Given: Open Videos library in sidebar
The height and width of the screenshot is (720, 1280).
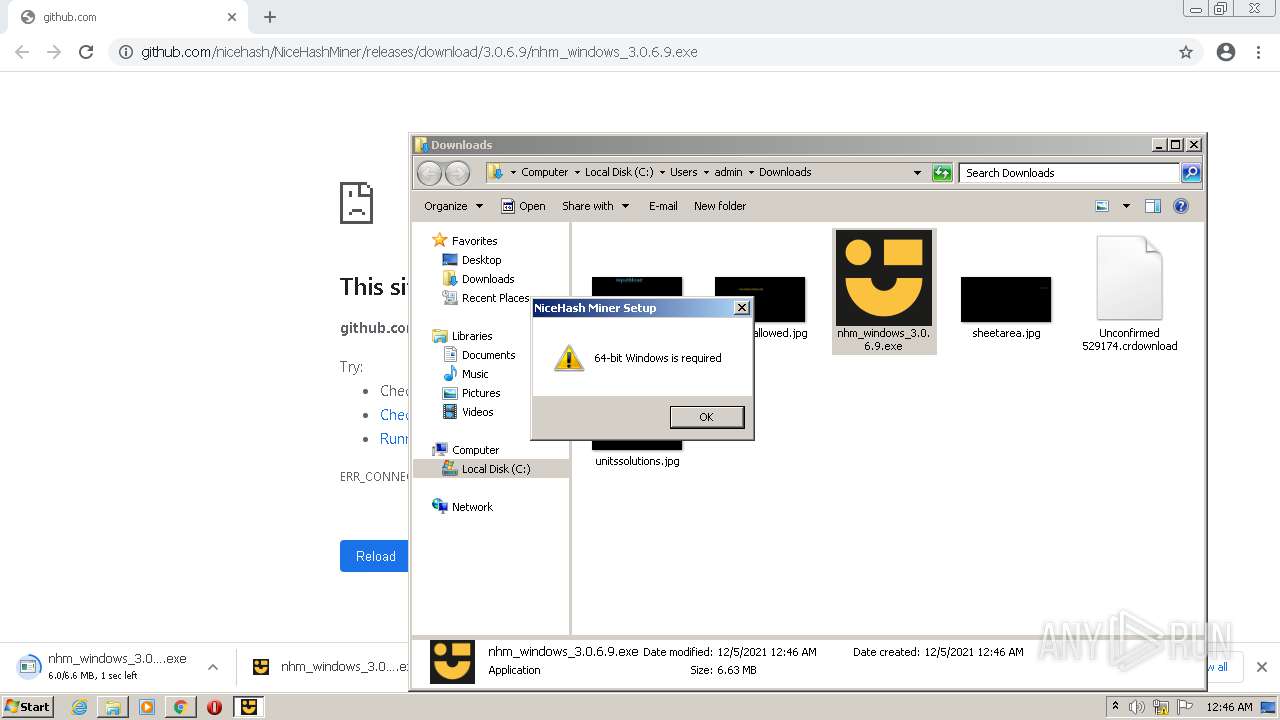Looking at the screenshot, I should [x=477, y=412].
